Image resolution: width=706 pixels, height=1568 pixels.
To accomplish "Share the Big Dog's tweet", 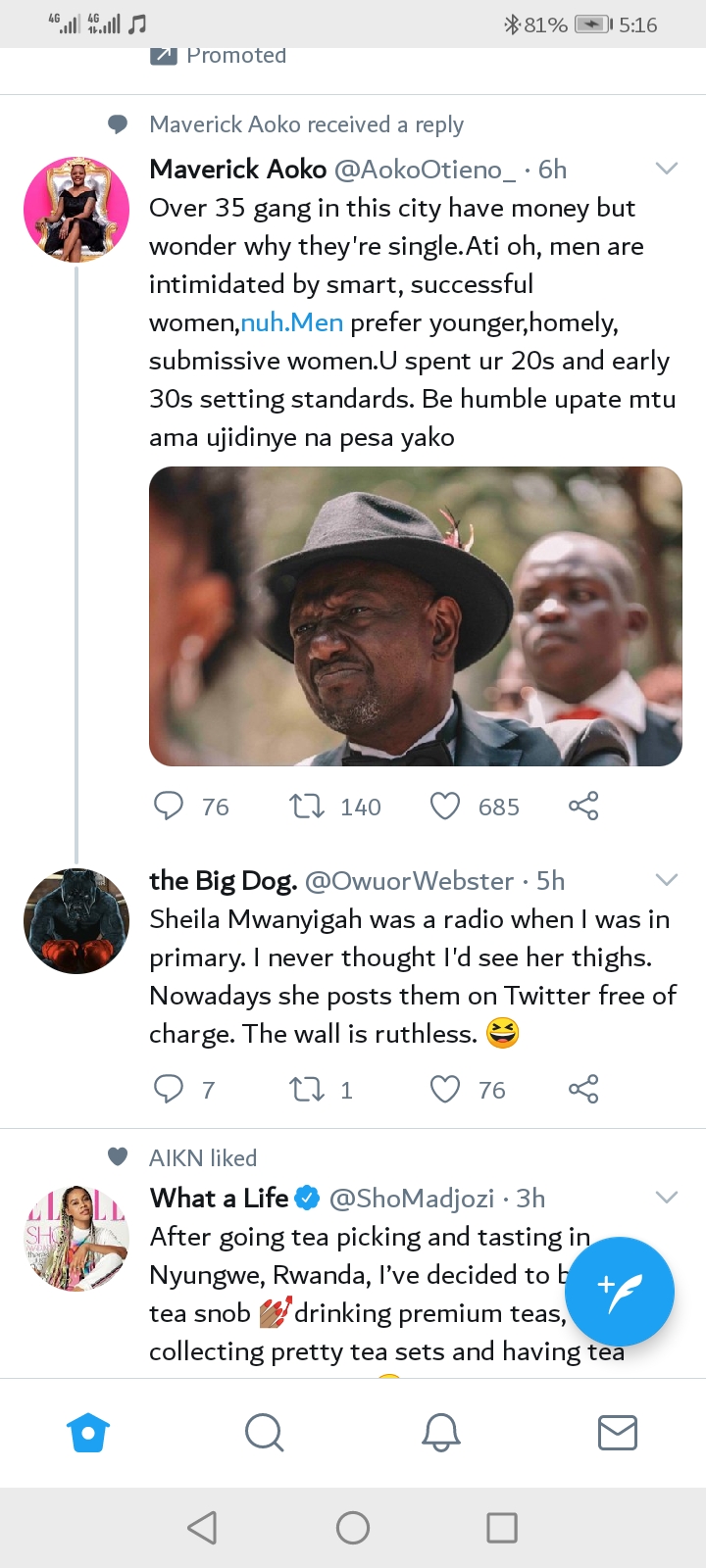I will tap(583, 1089).
